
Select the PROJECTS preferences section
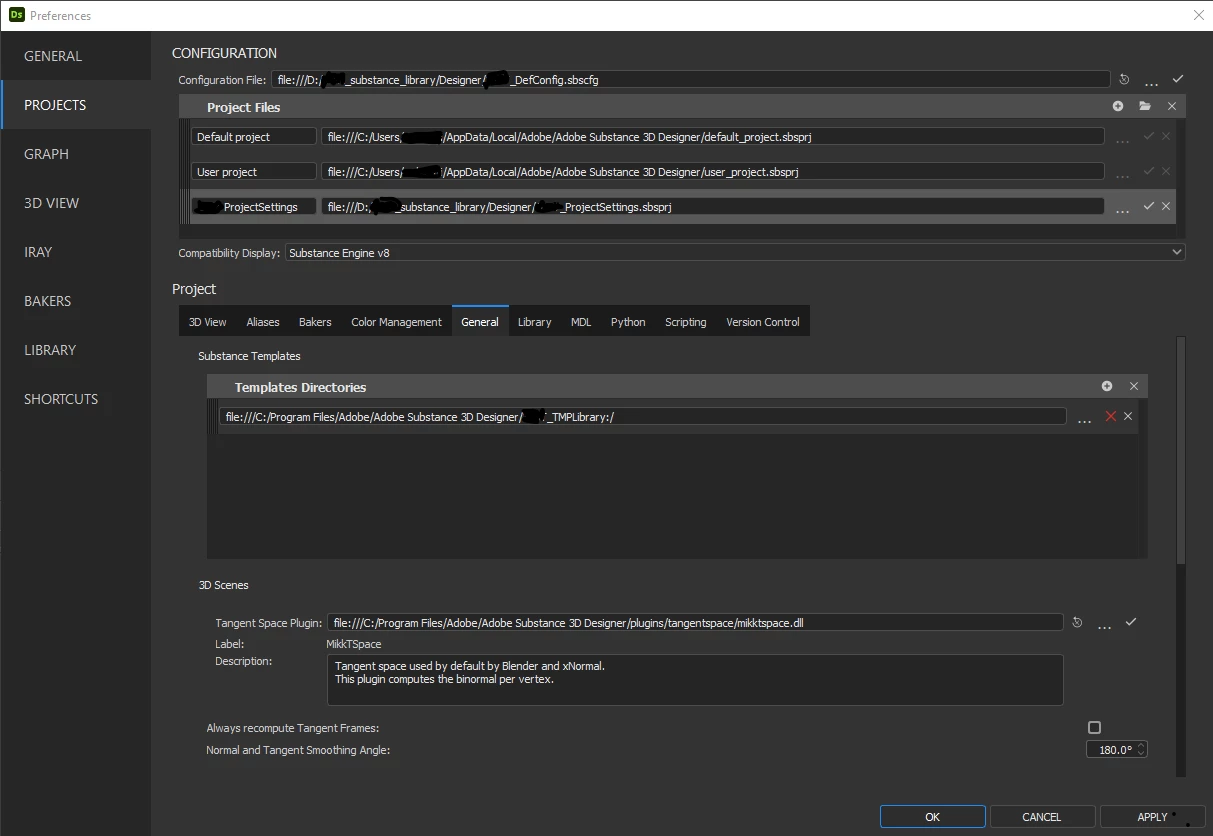tap(75, 105)
